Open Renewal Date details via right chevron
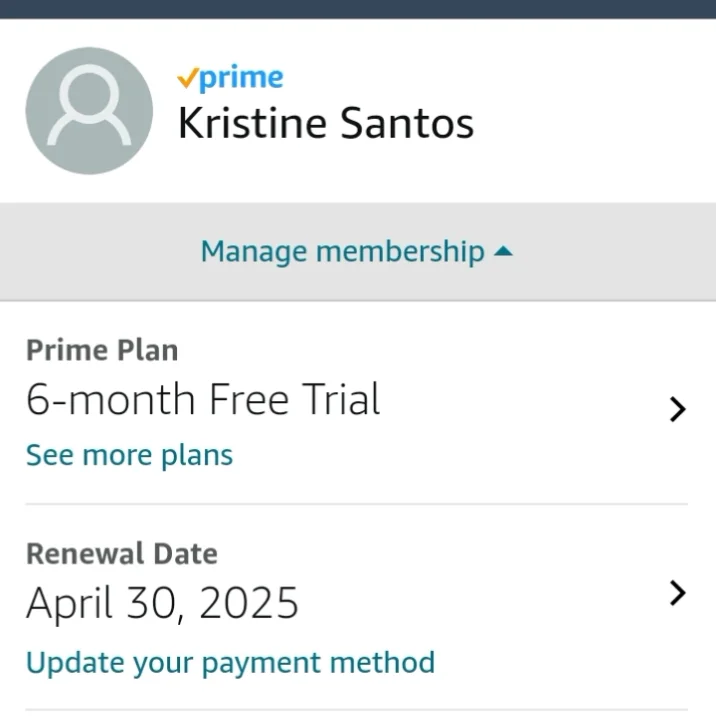This screenshot has width=716, height=720. point(677,593)
